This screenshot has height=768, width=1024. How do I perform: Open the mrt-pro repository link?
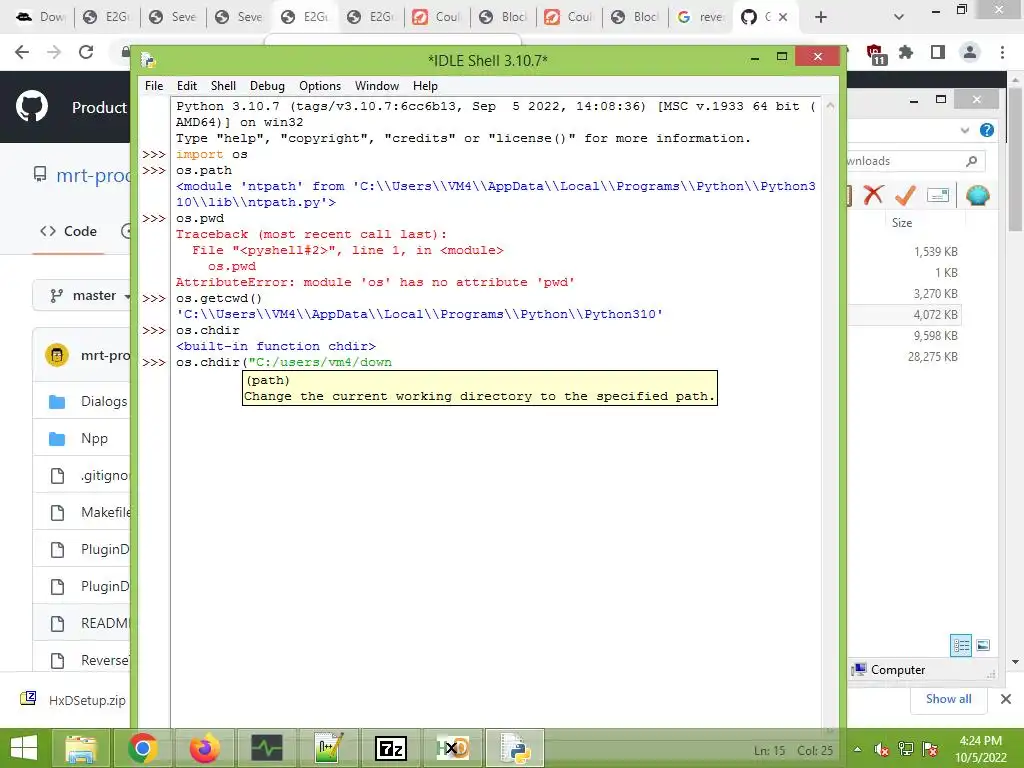coord(93,175)
